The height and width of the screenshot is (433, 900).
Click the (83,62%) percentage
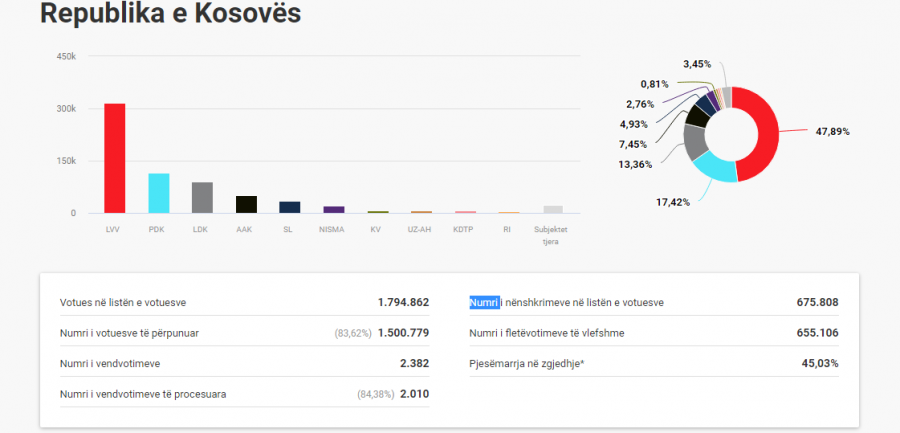tap(353, 333)
